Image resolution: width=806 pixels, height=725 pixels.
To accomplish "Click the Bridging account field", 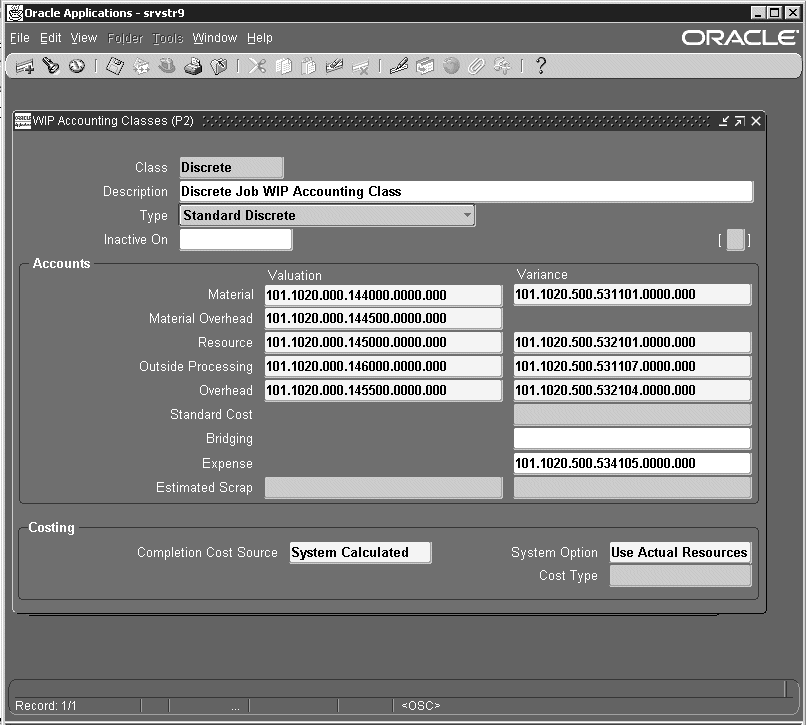I will click(632, 439).
